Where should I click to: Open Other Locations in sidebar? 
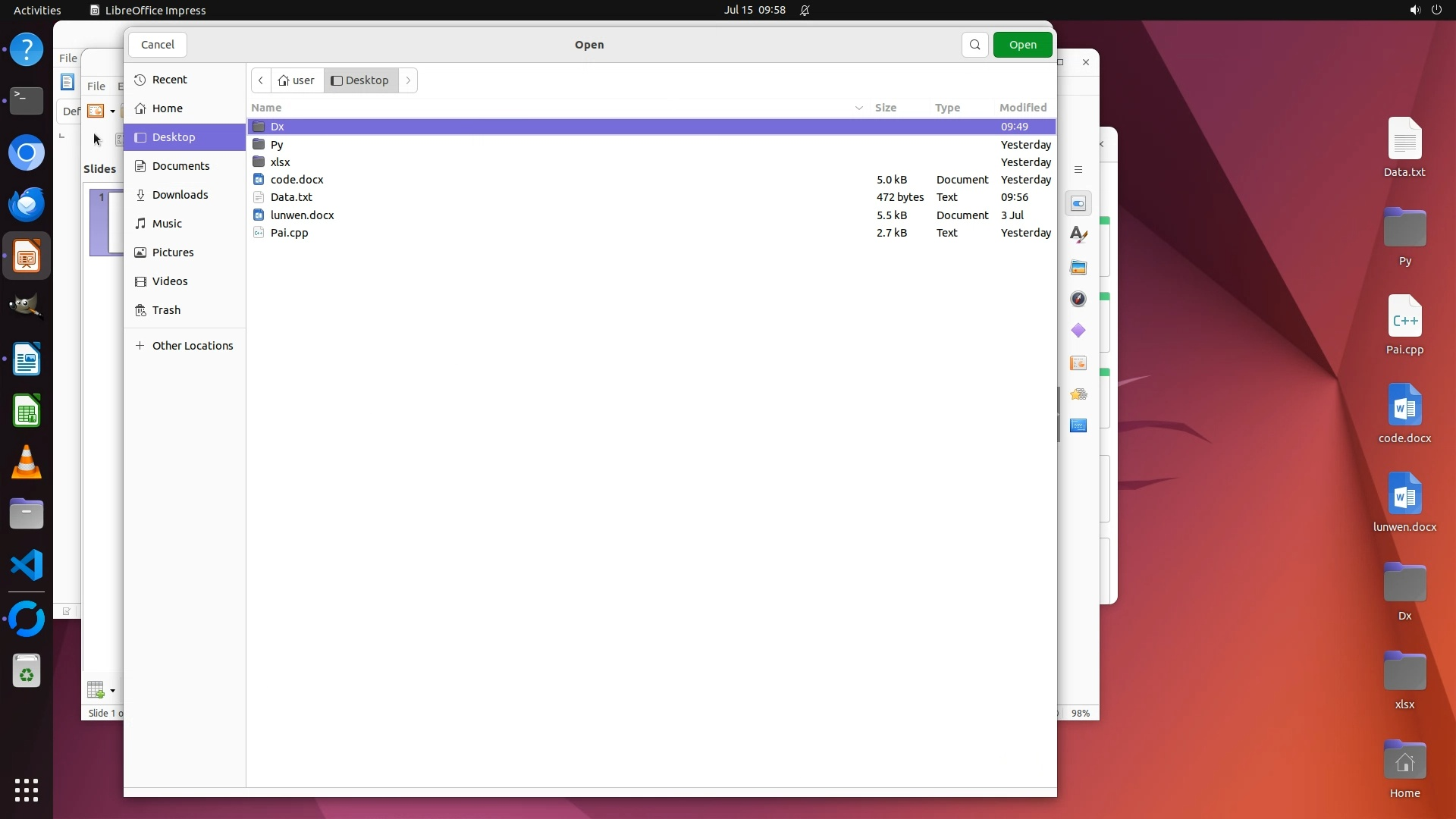click(x=192, y=346)
